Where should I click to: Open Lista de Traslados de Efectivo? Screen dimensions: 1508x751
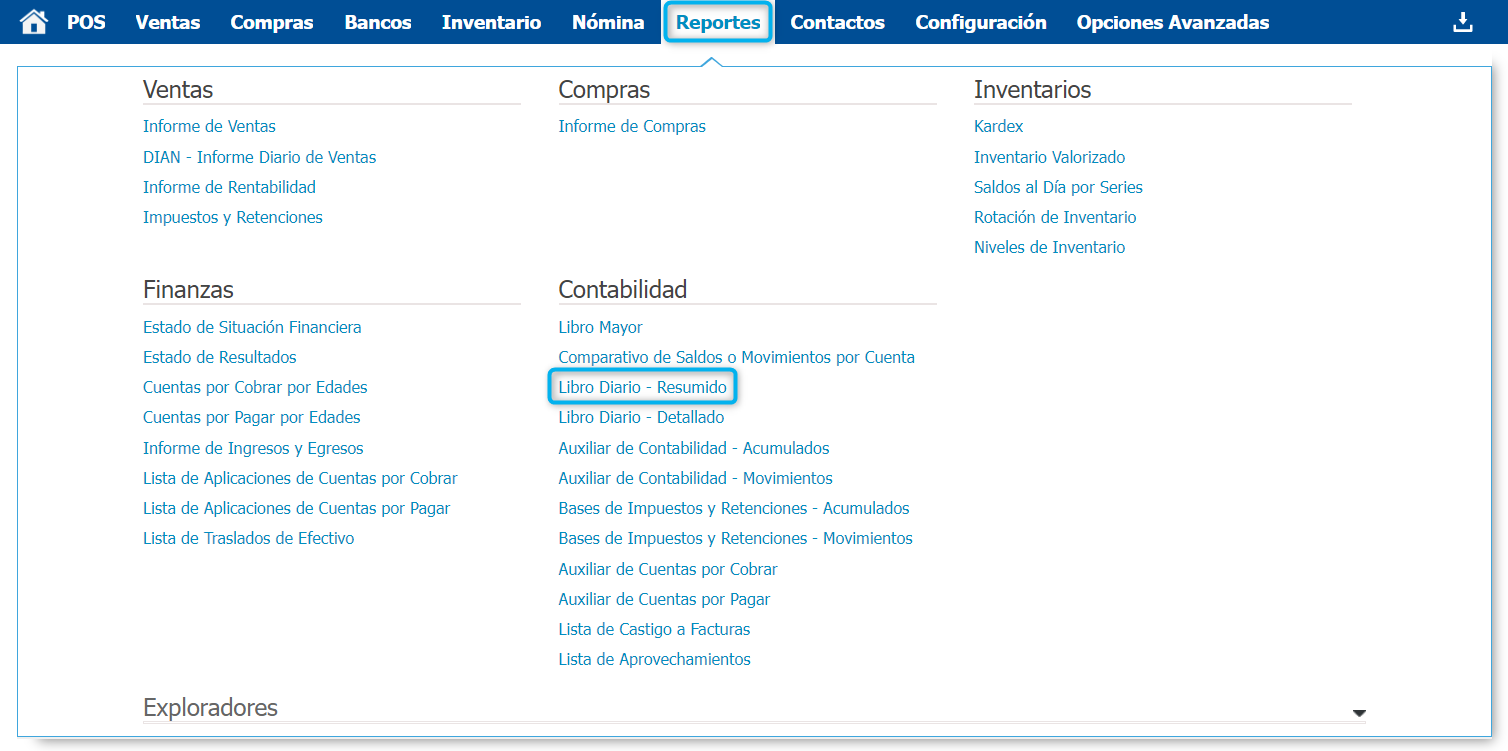tap(248, 538)
